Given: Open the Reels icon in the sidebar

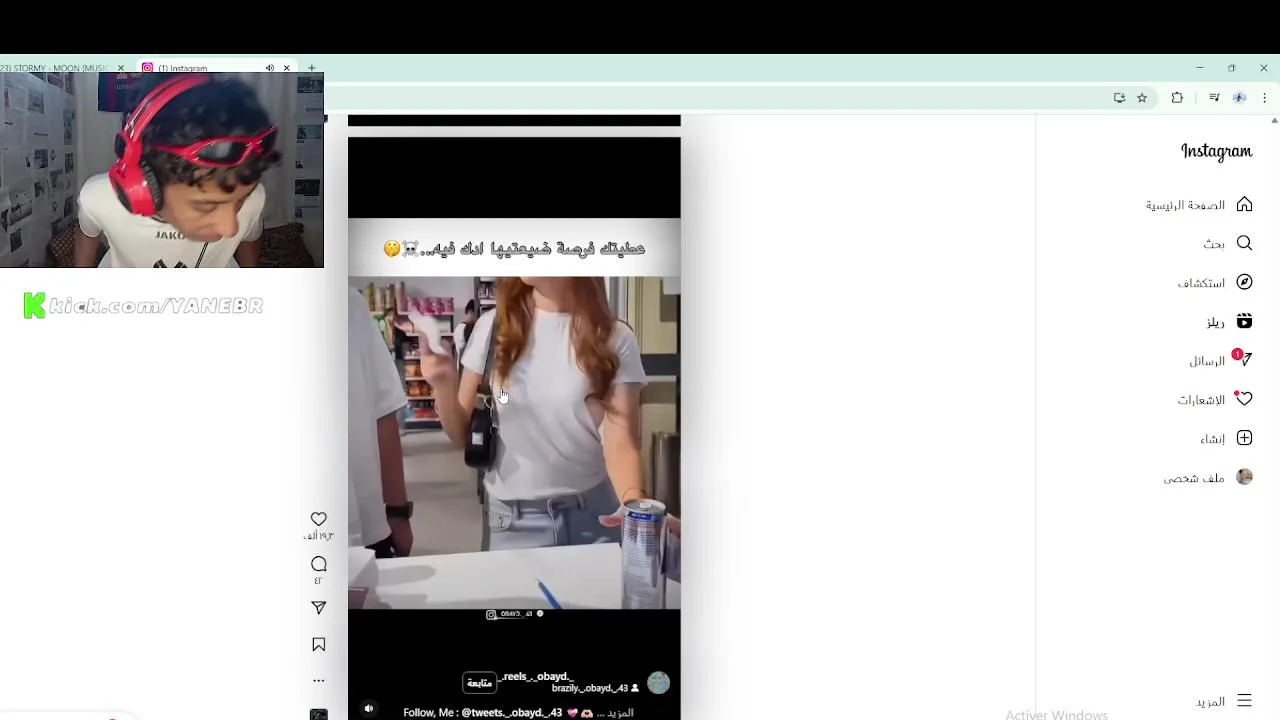Looking at the screenshot, I should click(x=1244, y=321).
